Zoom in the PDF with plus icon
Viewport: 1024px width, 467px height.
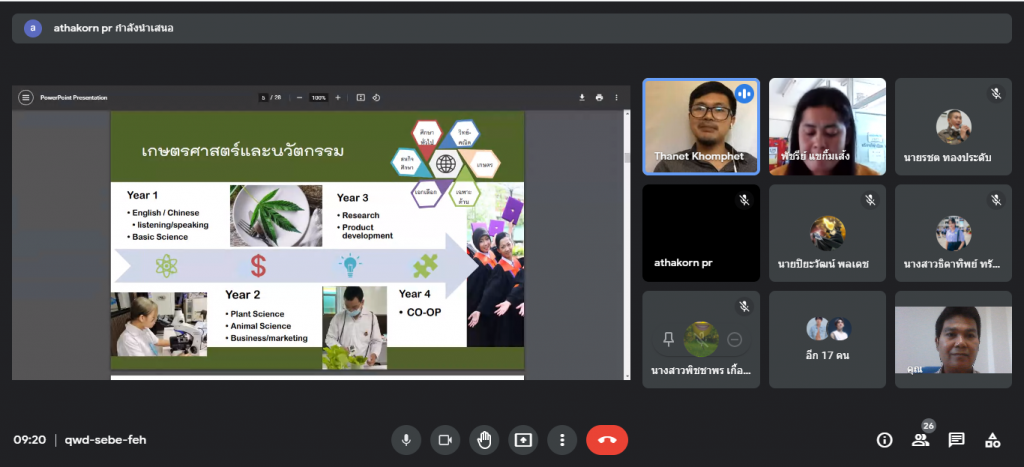tap(338, 97)
